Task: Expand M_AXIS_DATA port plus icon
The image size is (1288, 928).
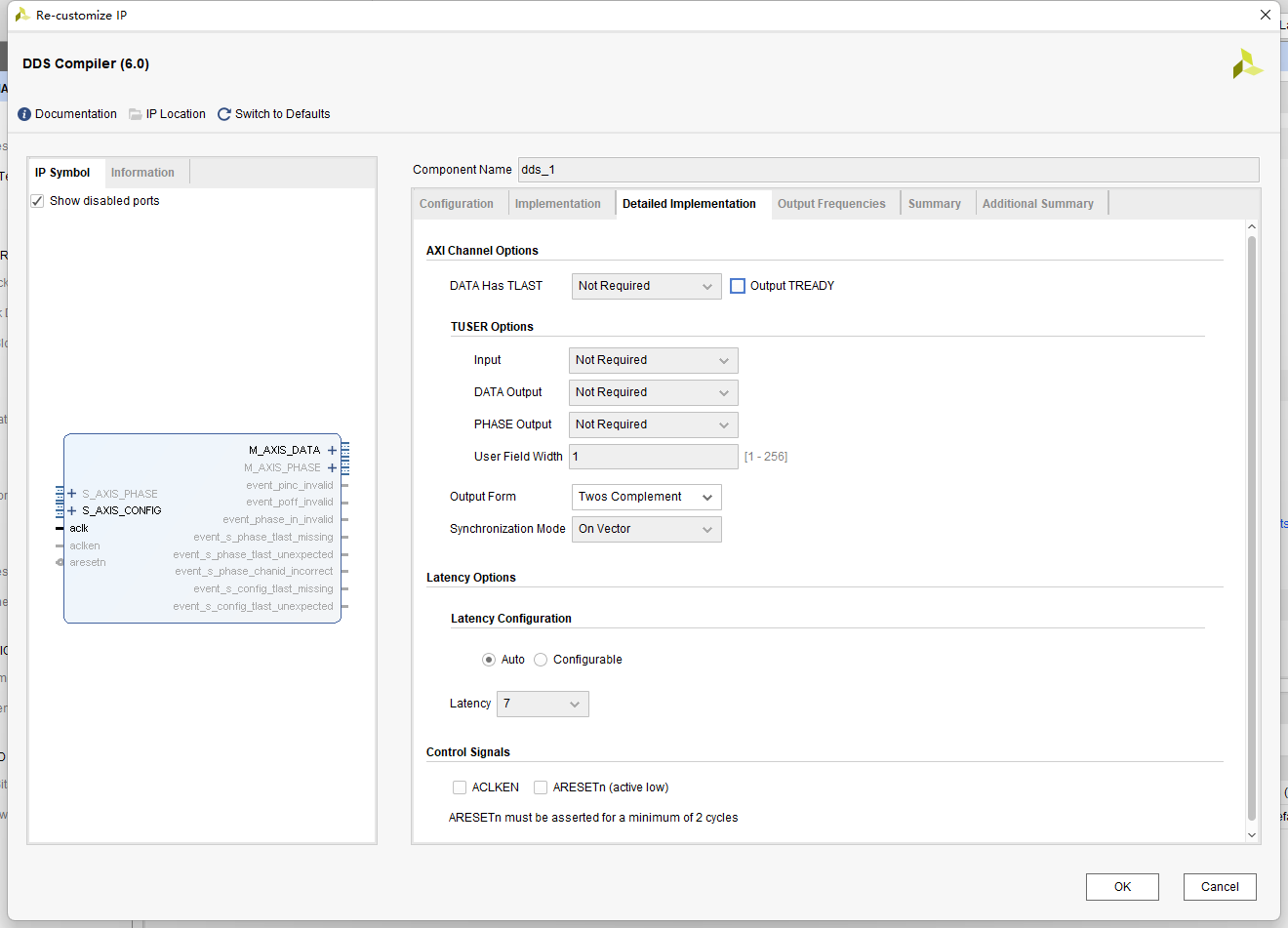Action: (x=332, y=451)
